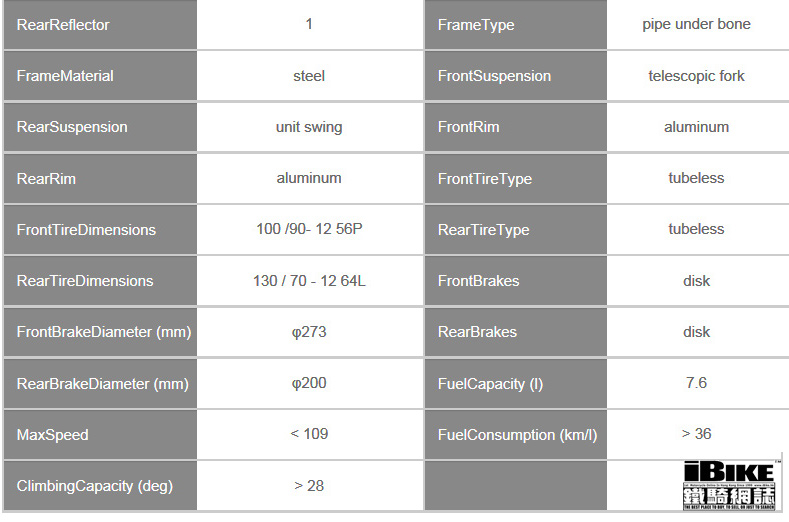This screenshot has width=789, height=522.
Task: Click the FrontTireDimensions label
Action: (86, 230)
